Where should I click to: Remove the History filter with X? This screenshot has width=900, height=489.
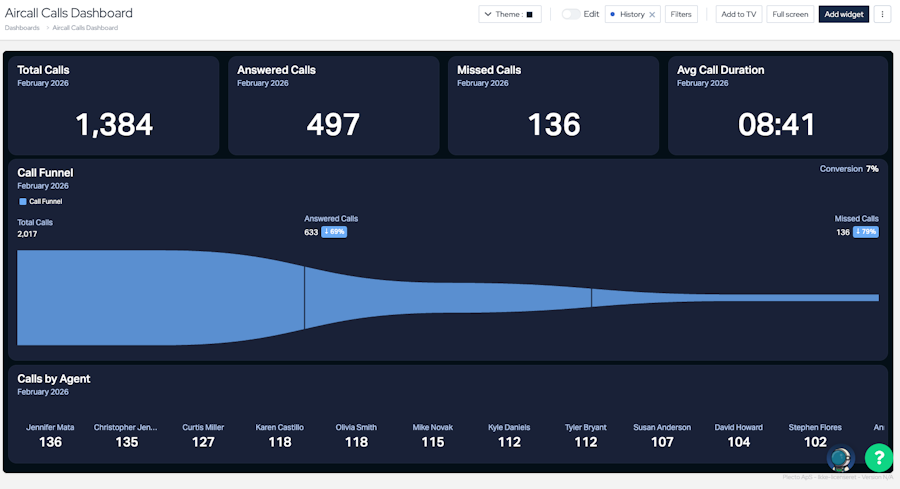(x=652, y=15)
